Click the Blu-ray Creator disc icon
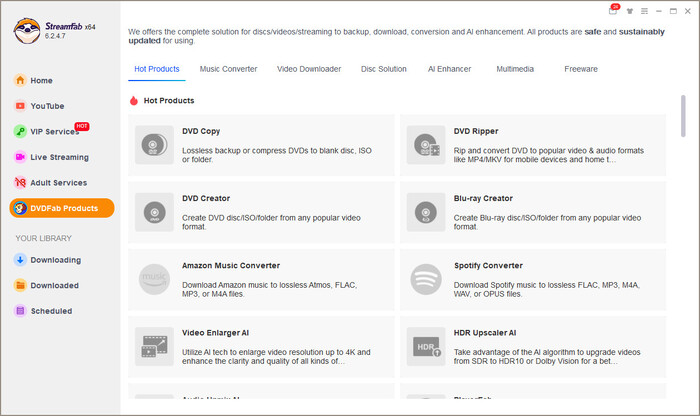 click(x=426, y=212)
